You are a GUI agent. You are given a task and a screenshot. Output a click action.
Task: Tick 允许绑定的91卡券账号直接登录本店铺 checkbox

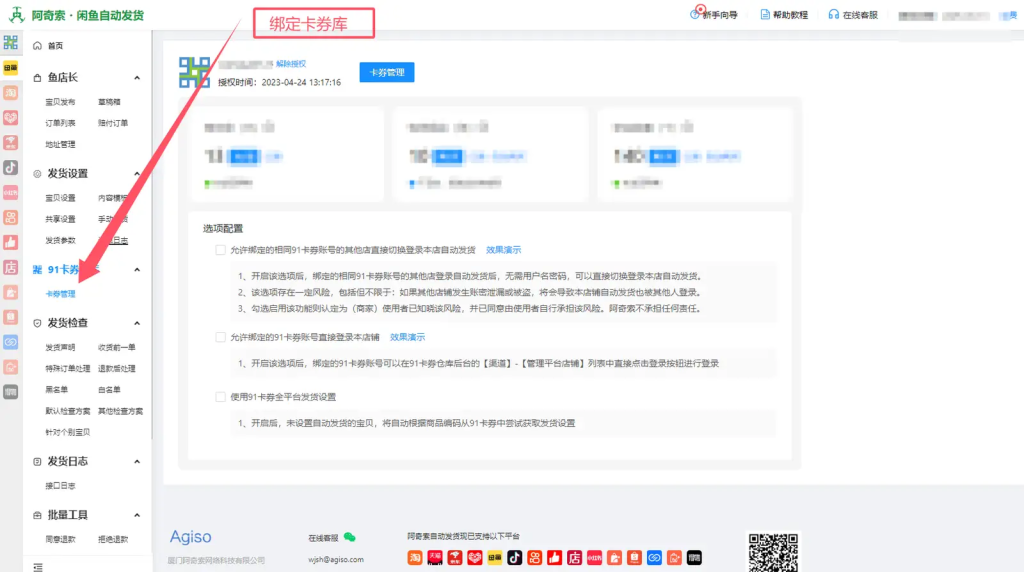(x=221, y=338)
